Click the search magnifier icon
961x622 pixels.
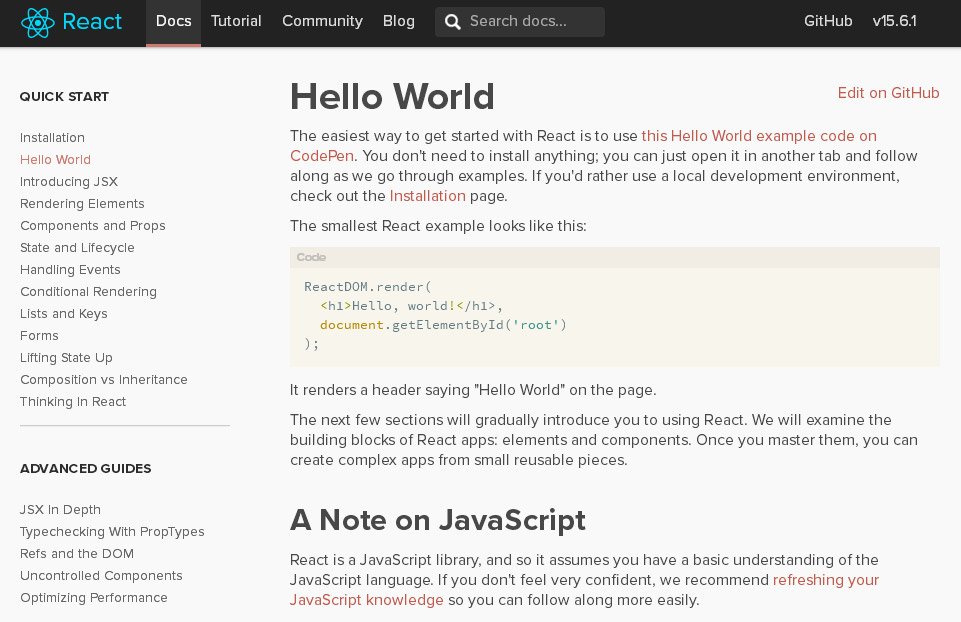(452, 21)
